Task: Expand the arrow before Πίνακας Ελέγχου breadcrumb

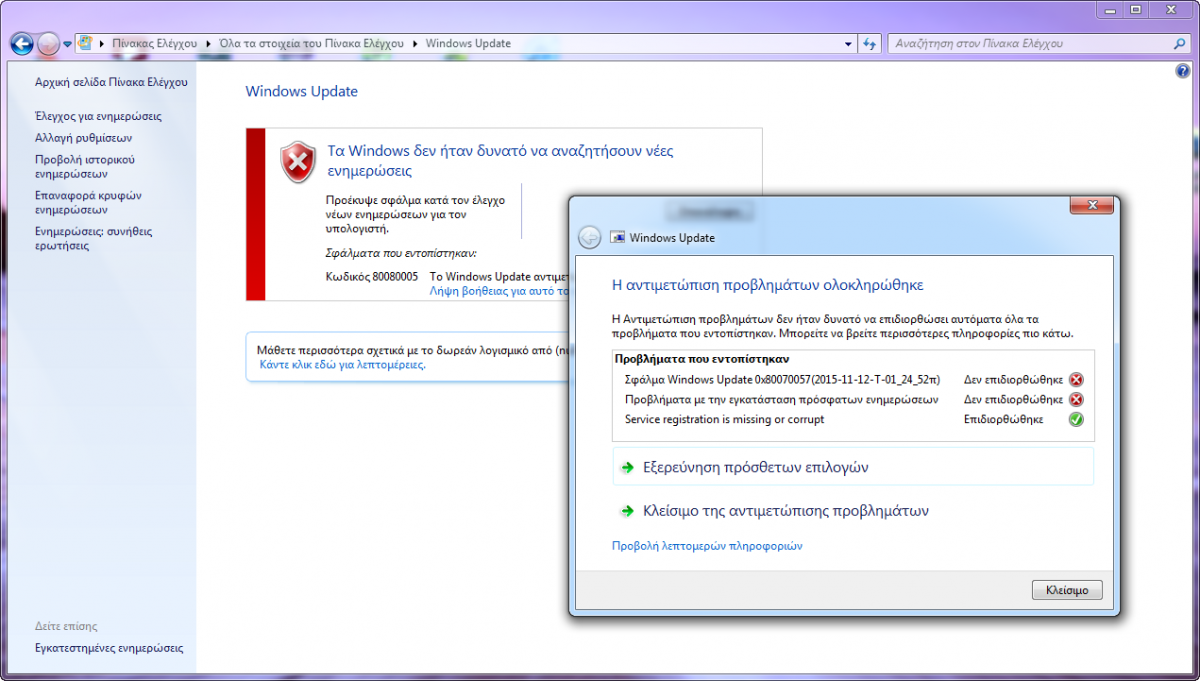Action: click(x=102, y=44)
